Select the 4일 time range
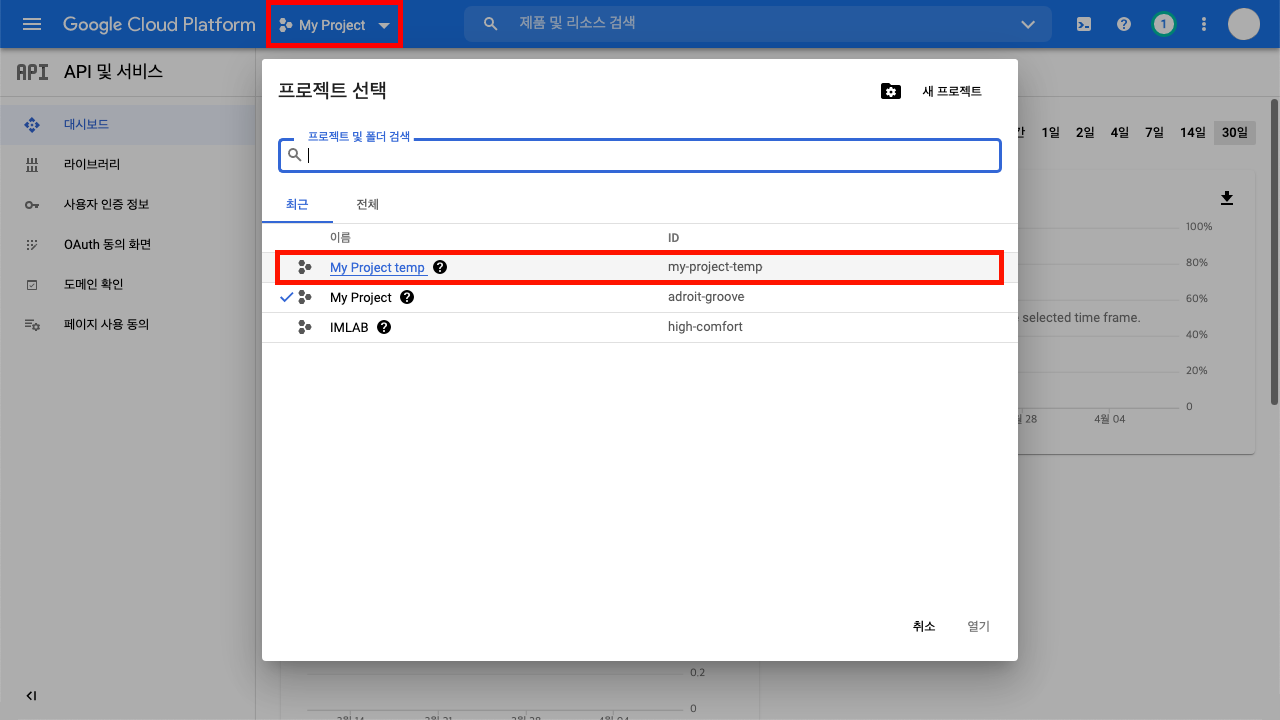Screen dimensions: 1280x720 (1120, 132)
